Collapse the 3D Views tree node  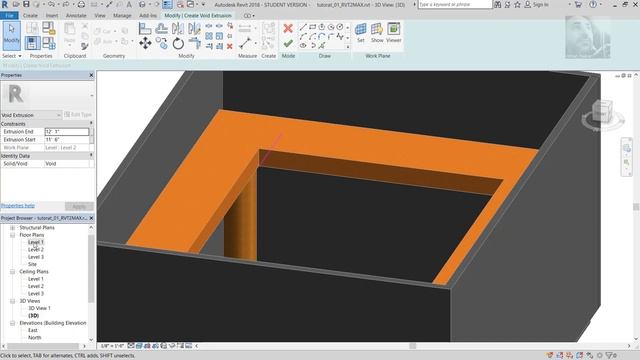[x=12, y=301]
